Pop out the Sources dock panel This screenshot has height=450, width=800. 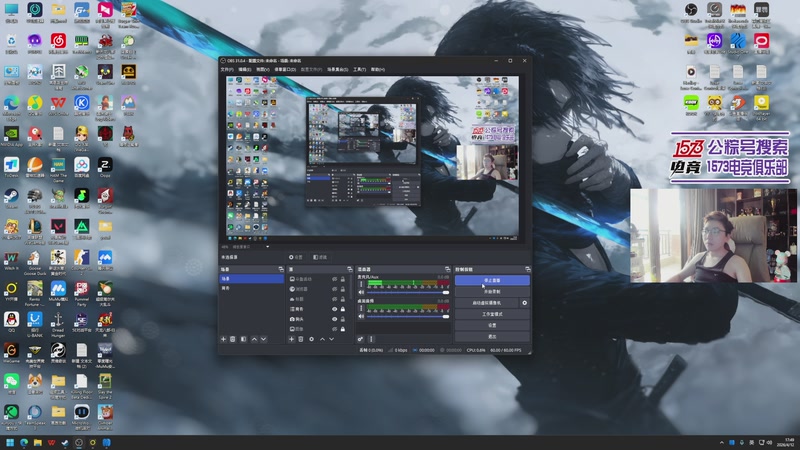349,269
